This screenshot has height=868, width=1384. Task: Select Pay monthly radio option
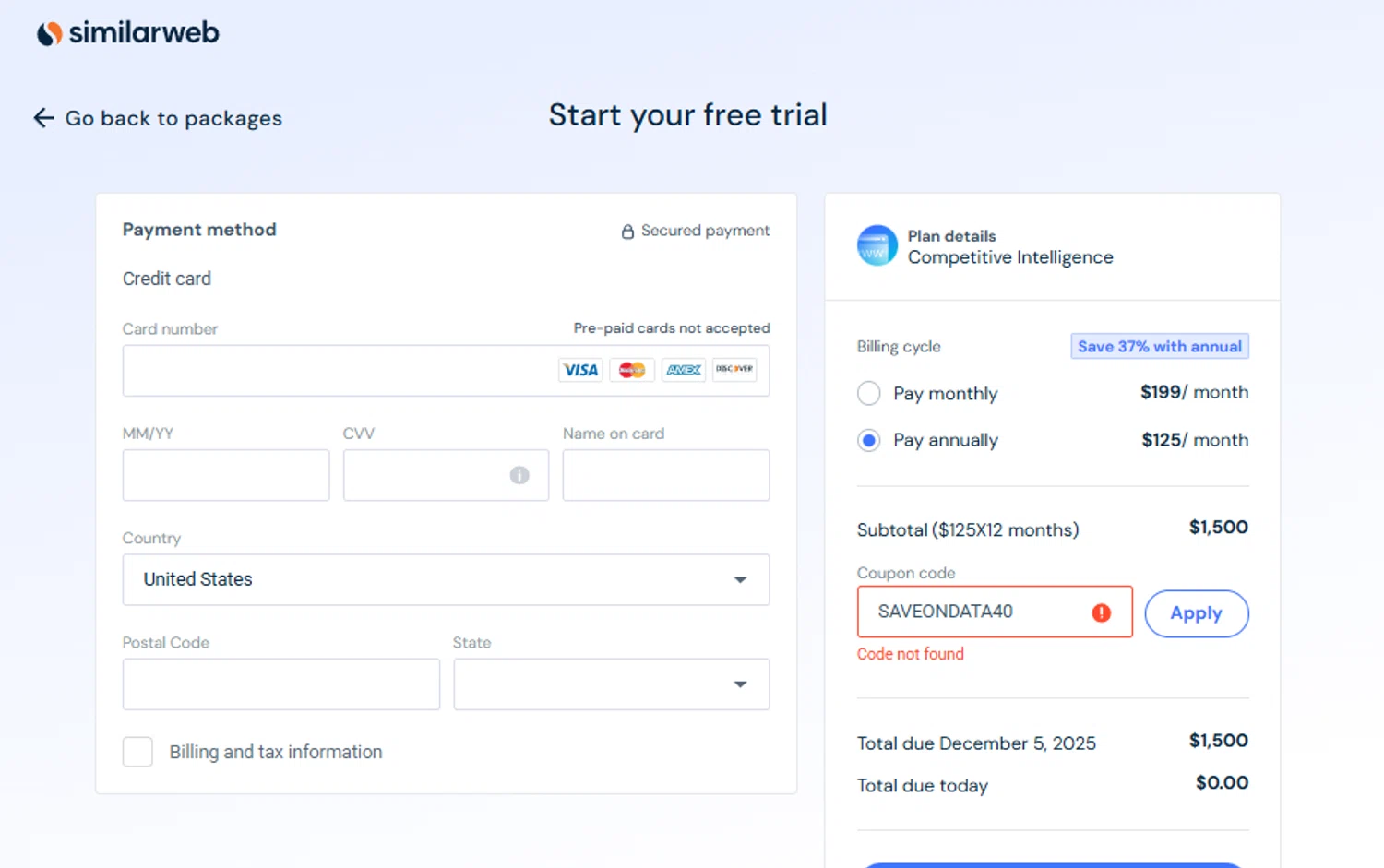click(868, 394)
